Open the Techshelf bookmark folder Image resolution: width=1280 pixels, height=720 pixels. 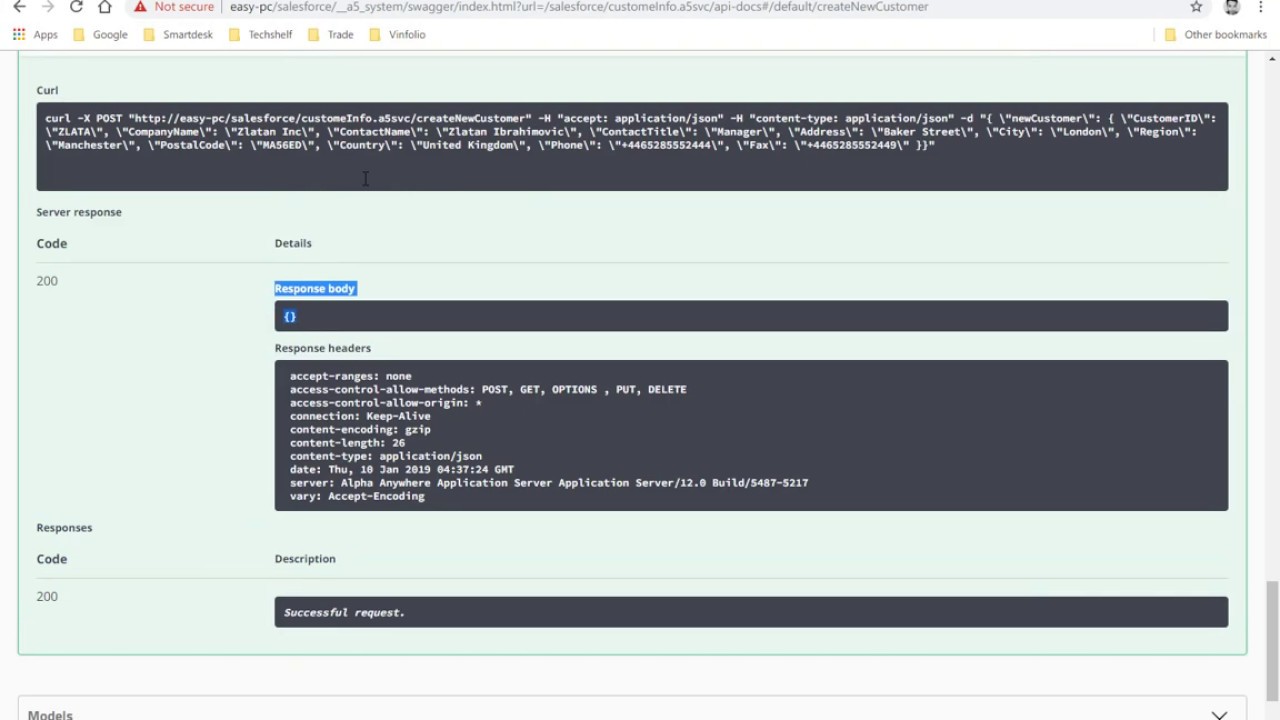tap(260, 34)
